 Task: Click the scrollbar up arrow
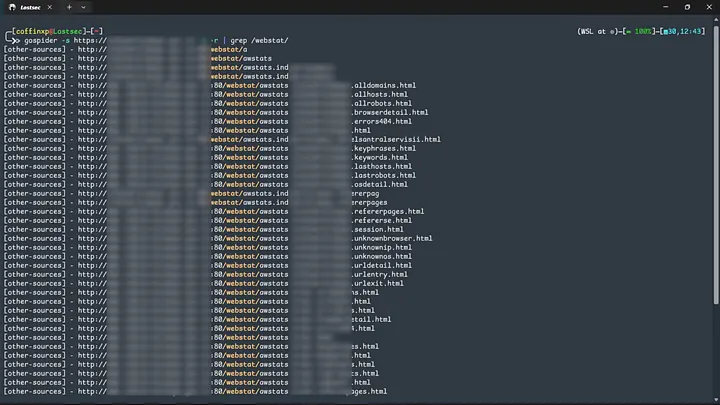click(x=716, y=20)
